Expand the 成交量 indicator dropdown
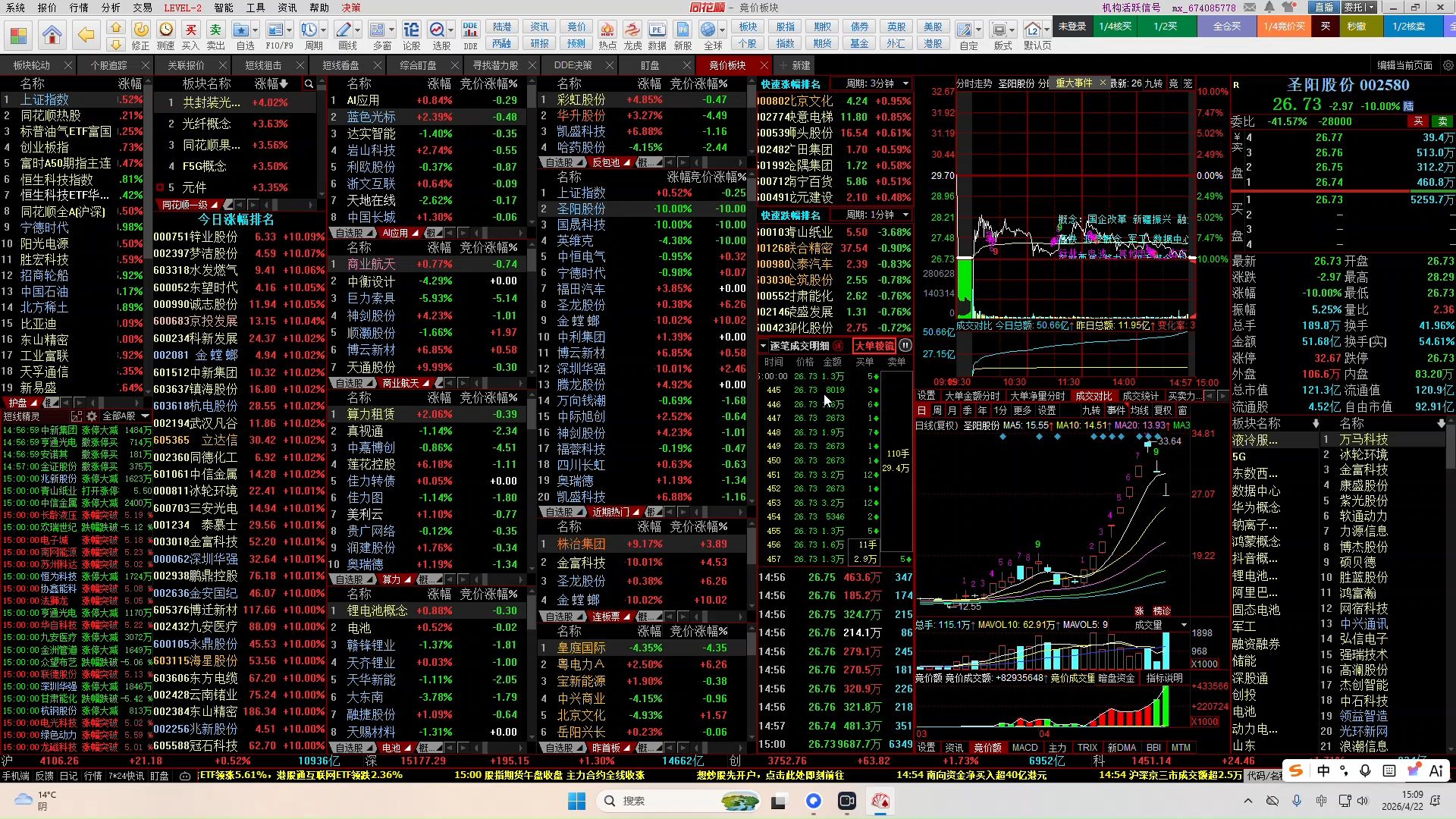 tap(1184, 625)
